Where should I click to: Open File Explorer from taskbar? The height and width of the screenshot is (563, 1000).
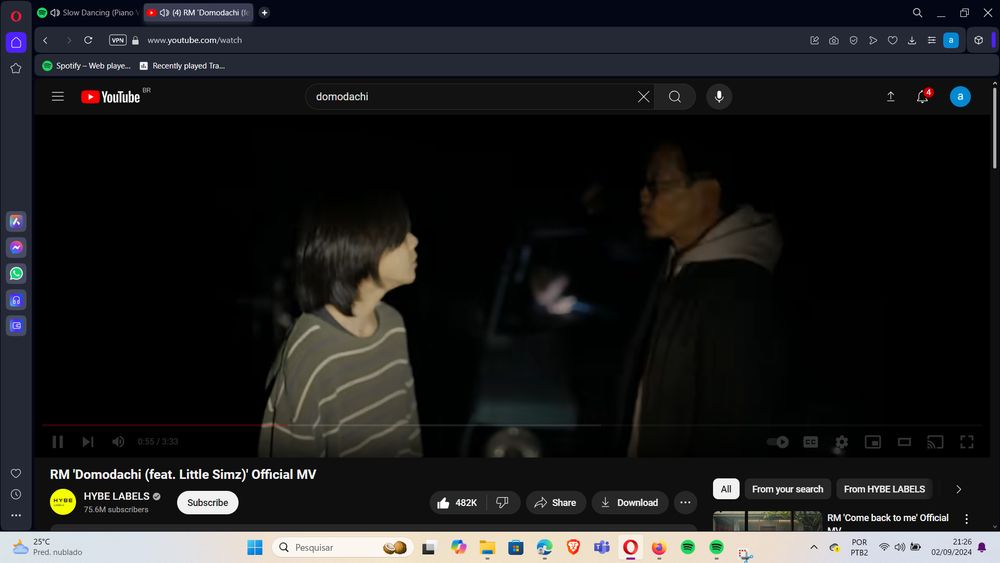point(487,547)
